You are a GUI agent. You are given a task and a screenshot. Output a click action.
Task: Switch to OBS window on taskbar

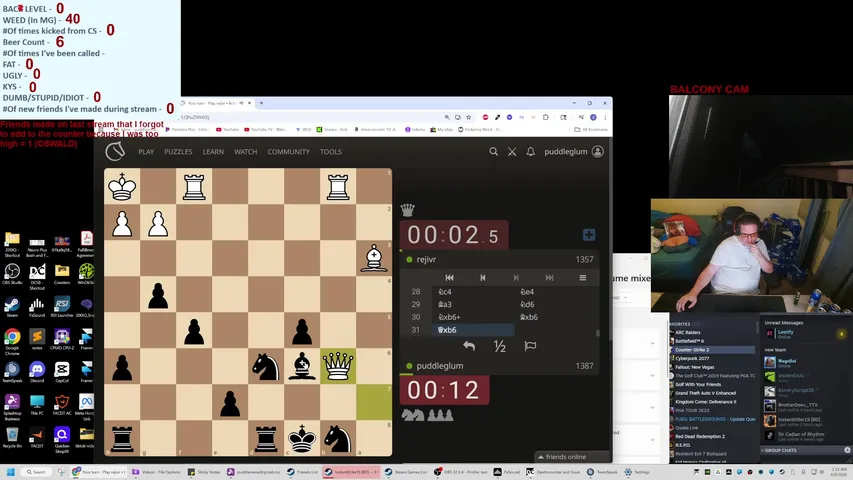(460, 472)
